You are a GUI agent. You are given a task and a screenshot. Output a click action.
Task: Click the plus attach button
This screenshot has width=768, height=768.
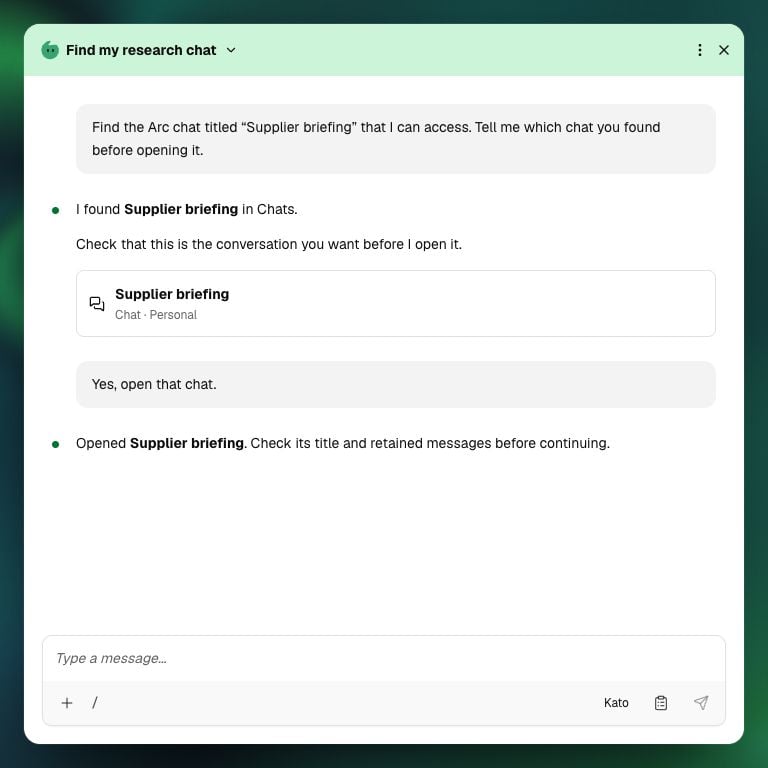[x=67, y=703]
